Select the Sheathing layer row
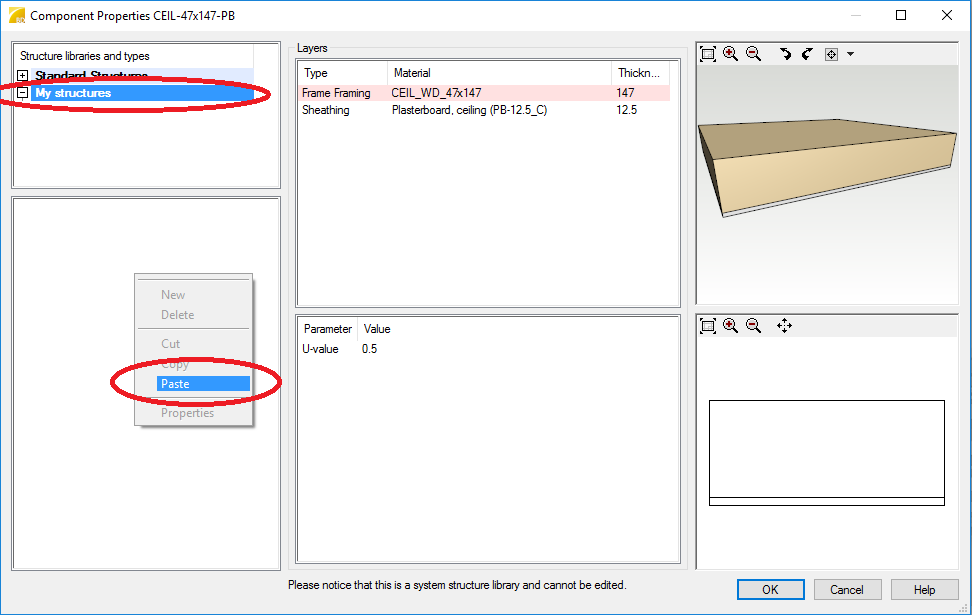 coord(485,110)
